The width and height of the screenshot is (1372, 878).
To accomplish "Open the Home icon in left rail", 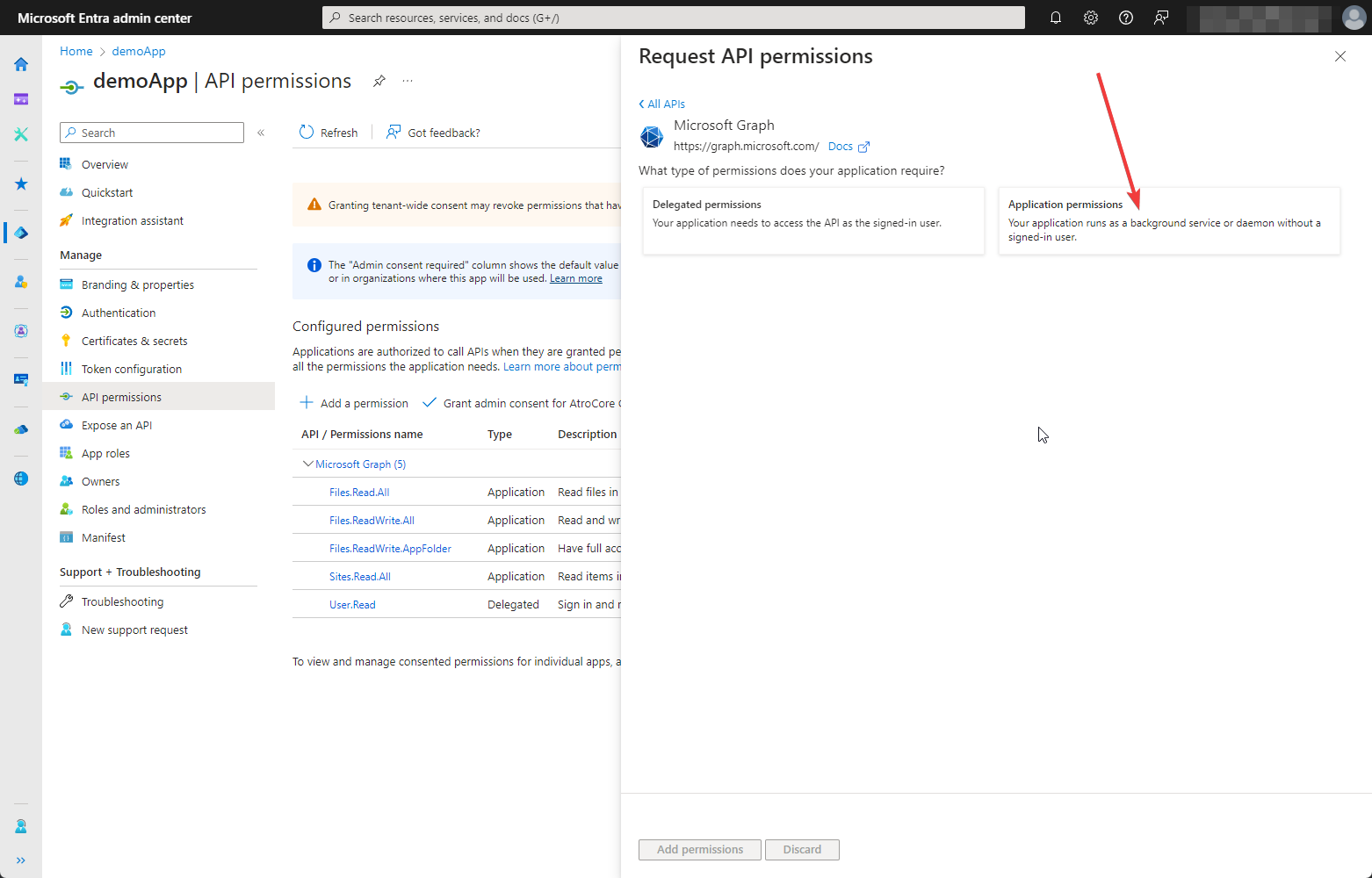I will click(21, 64).
